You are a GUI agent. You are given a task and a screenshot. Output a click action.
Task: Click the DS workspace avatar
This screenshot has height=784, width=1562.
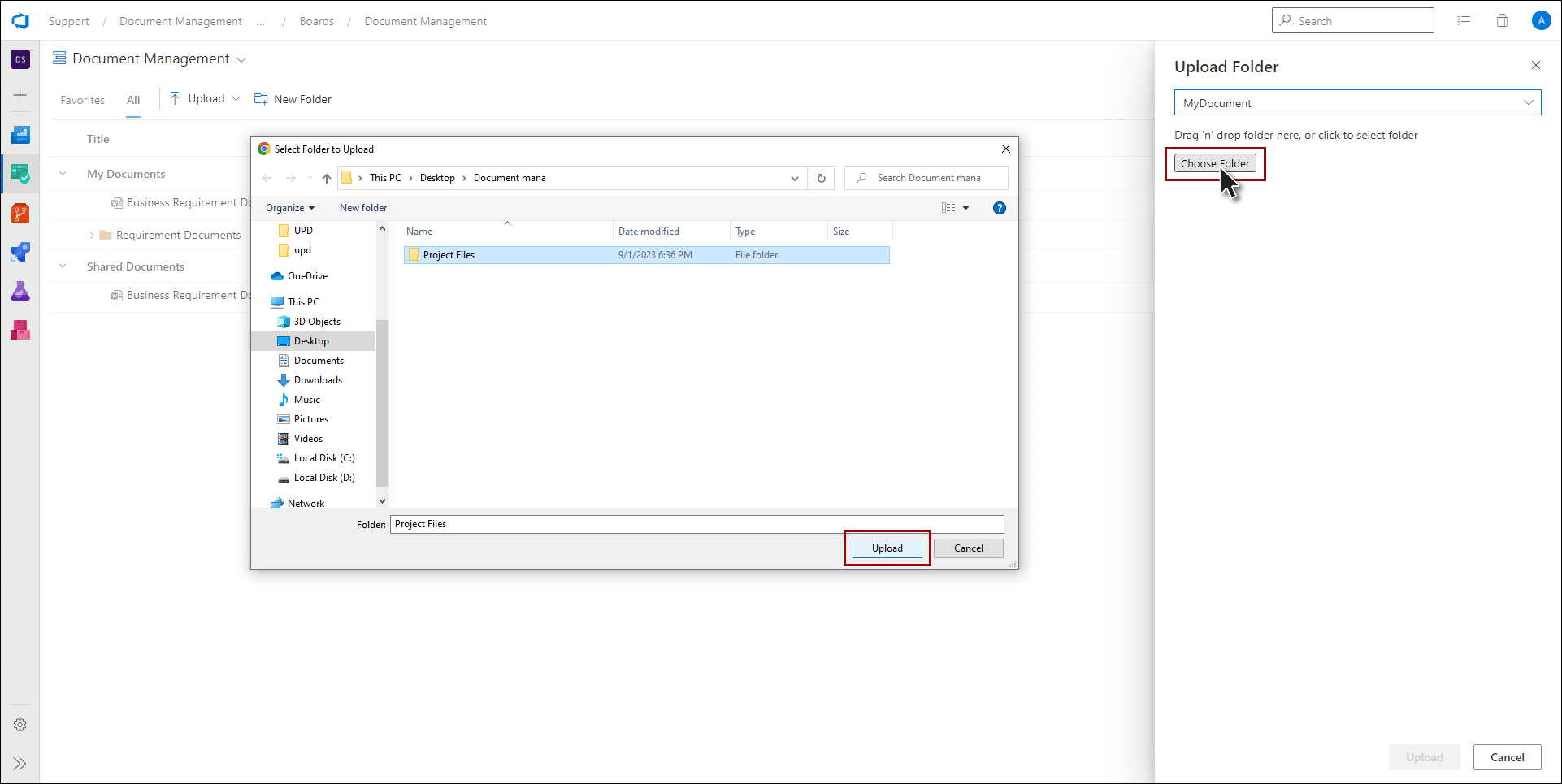click(x=20, y=59)
